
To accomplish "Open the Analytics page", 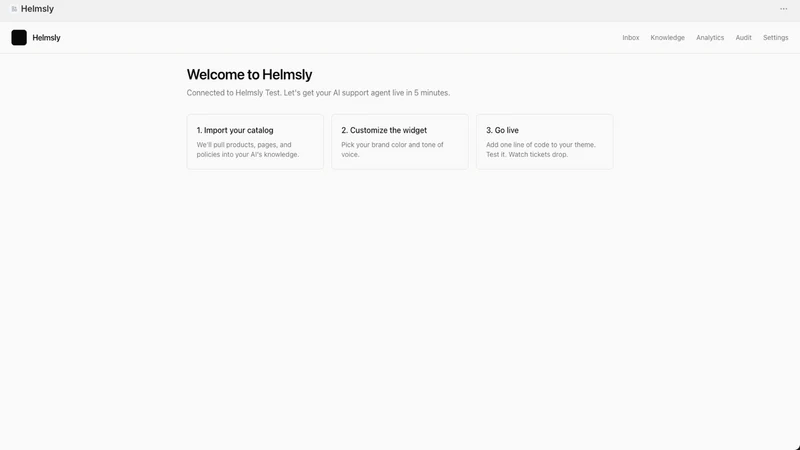I will (x=710, y=37).
